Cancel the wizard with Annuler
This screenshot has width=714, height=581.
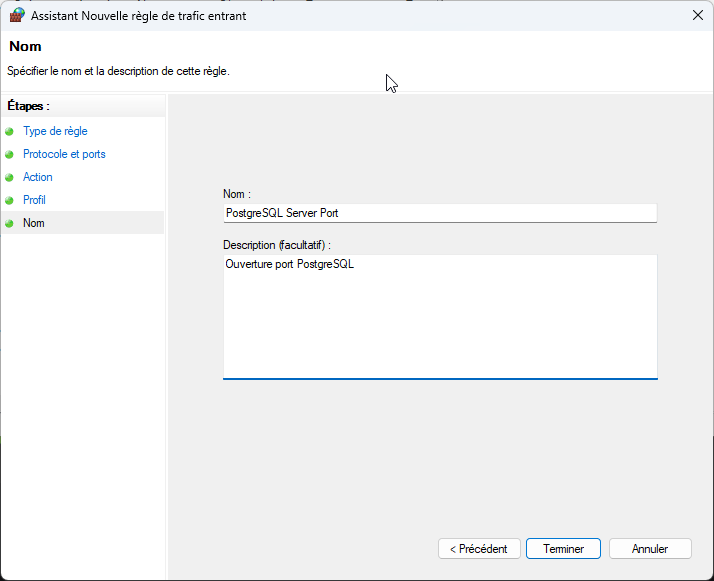point(650,549)
